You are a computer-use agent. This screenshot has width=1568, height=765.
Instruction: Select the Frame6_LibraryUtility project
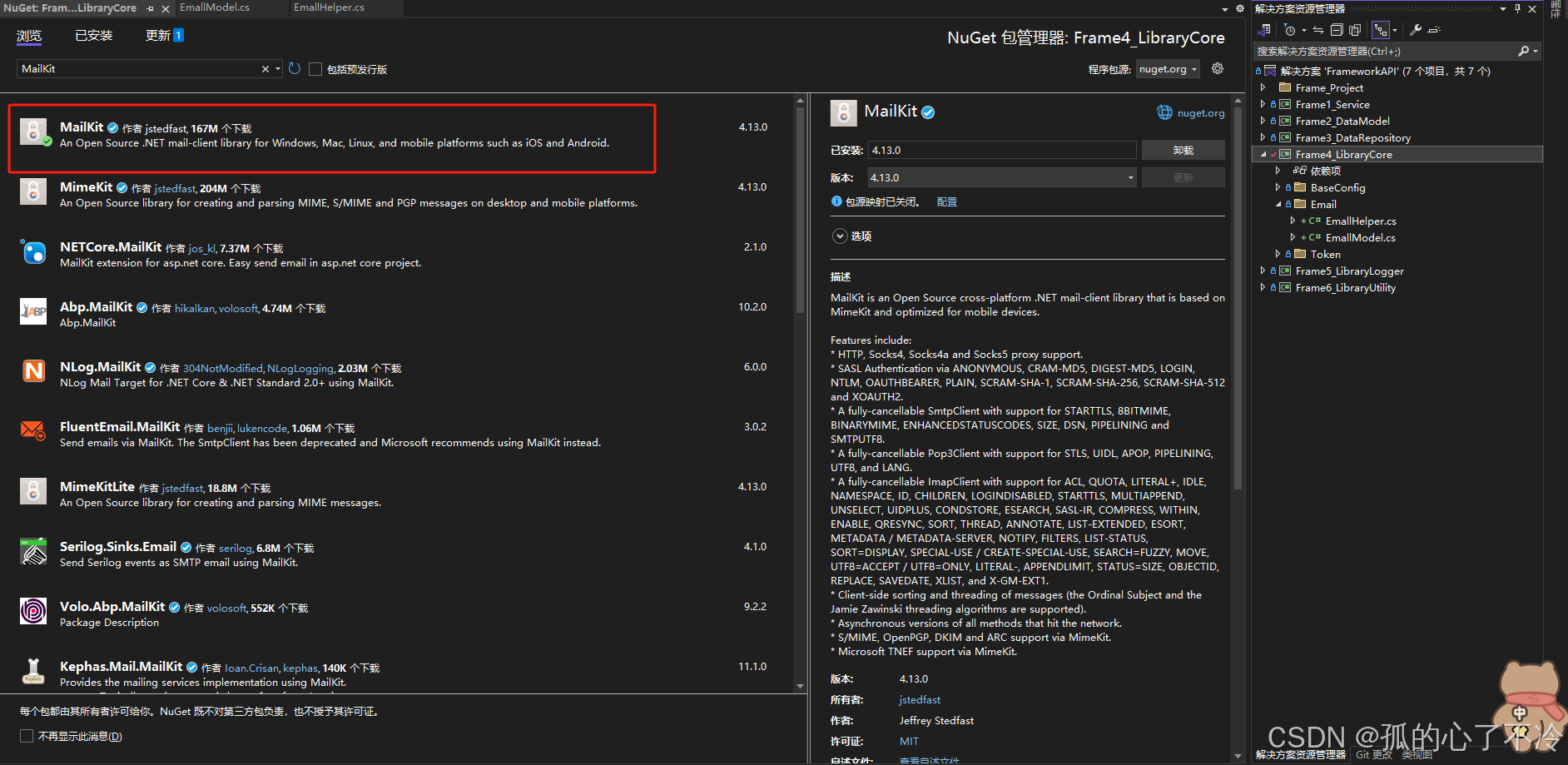(1345, 287)
